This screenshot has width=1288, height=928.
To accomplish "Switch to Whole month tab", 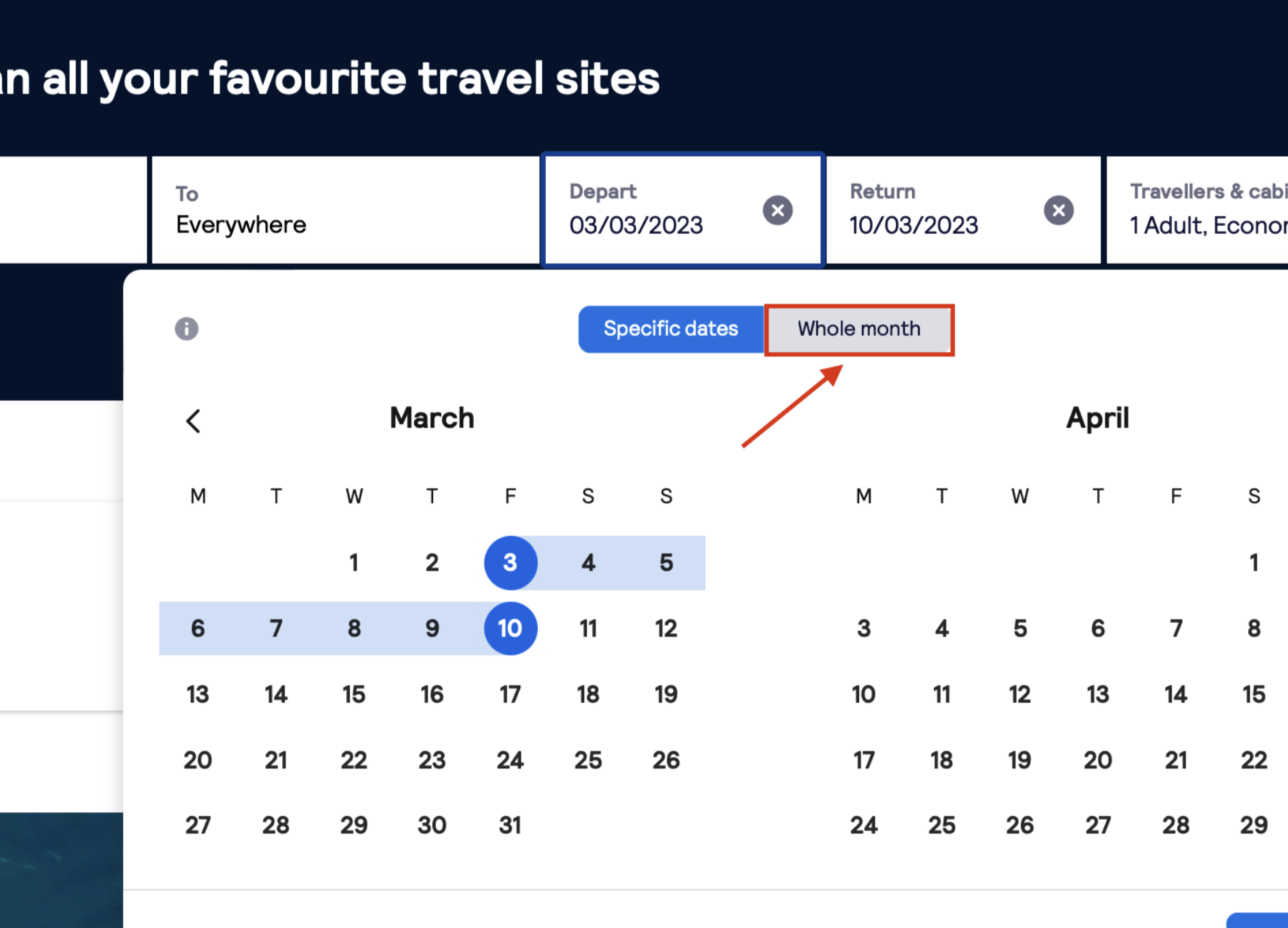I will pyautogui.click(x=858, y=329).
